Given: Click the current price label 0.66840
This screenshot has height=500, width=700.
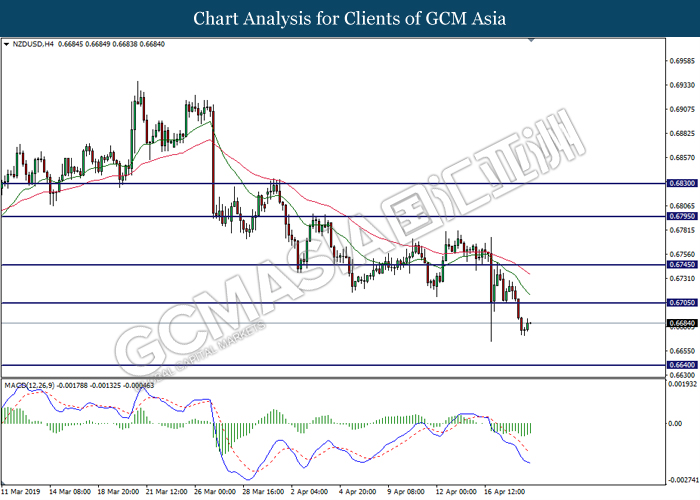Looking at the screenshot, I should click(x=682, y=323).
